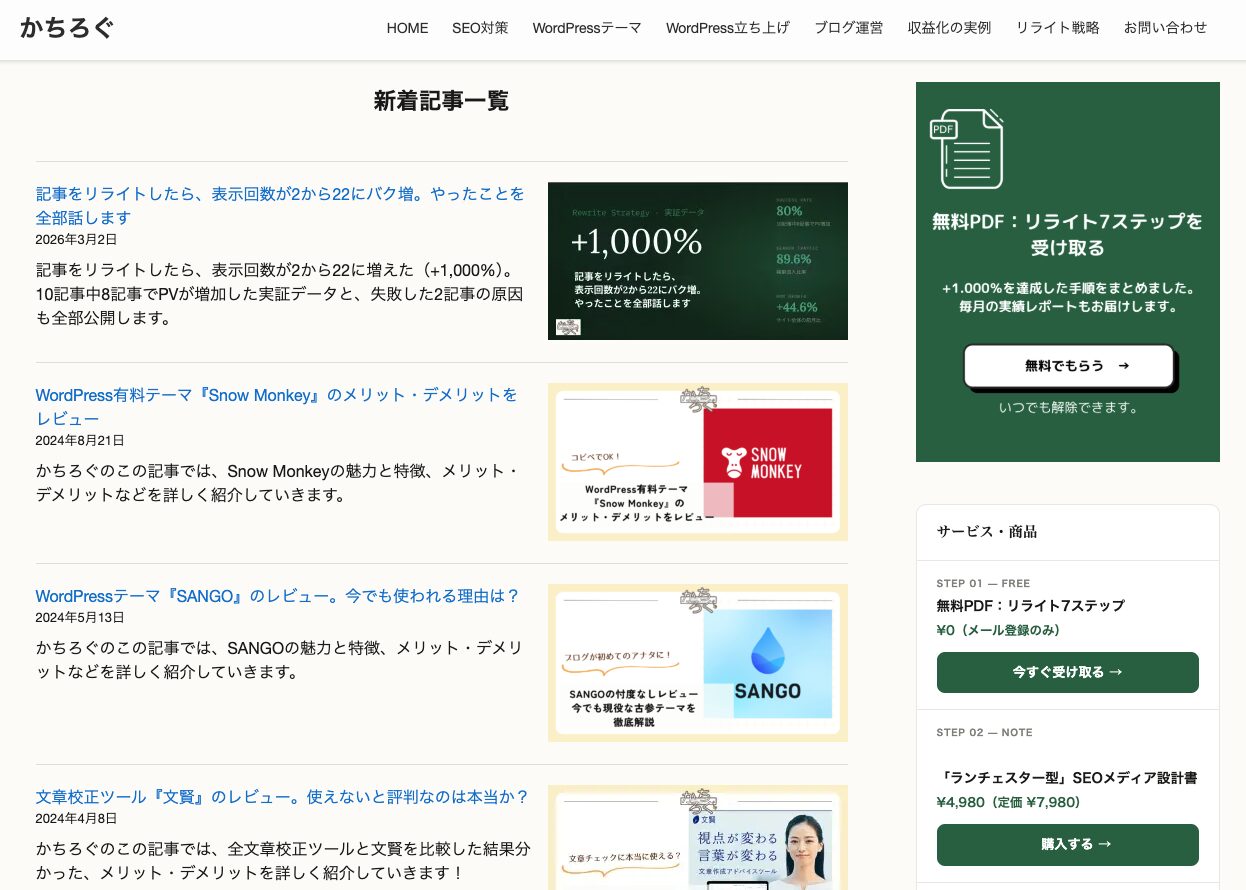Screen dimensions: 1246x890
Task: Open the お問い合わせ contact page
Action: tap(1166, 28)
